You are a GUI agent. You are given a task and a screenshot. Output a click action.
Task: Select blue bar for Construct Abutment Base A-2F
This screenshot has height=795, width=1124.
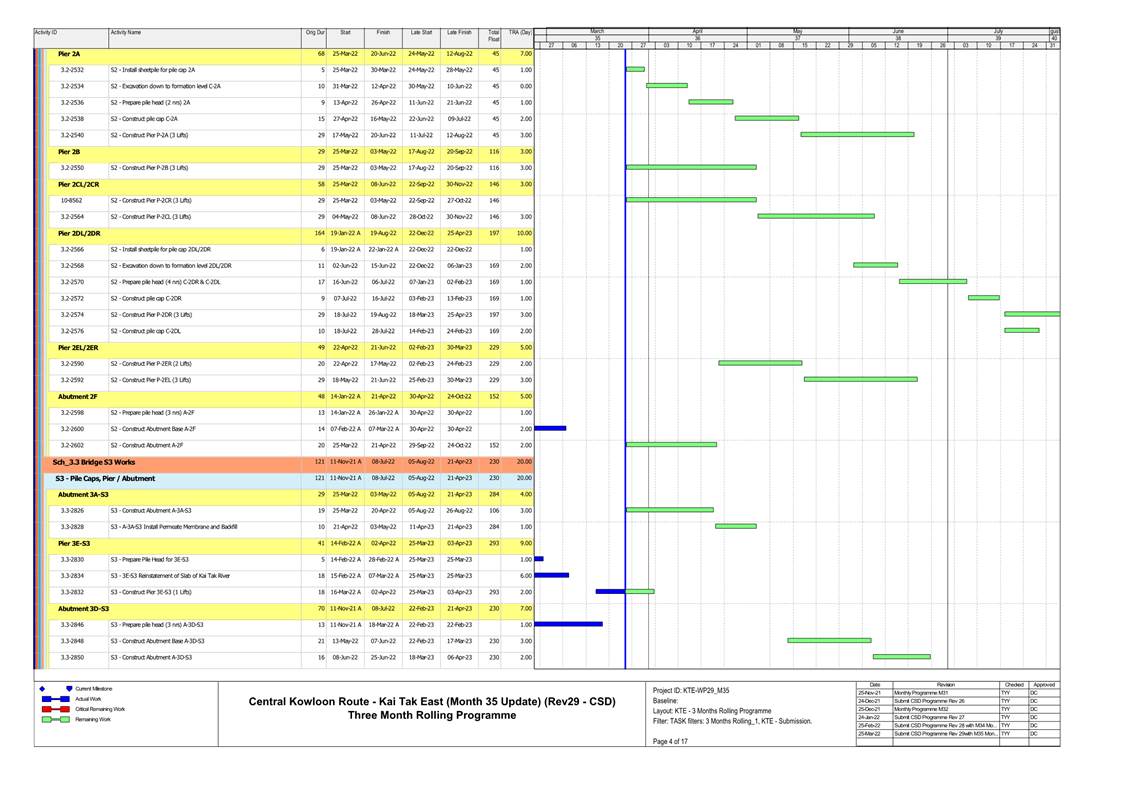click(551, 428)
